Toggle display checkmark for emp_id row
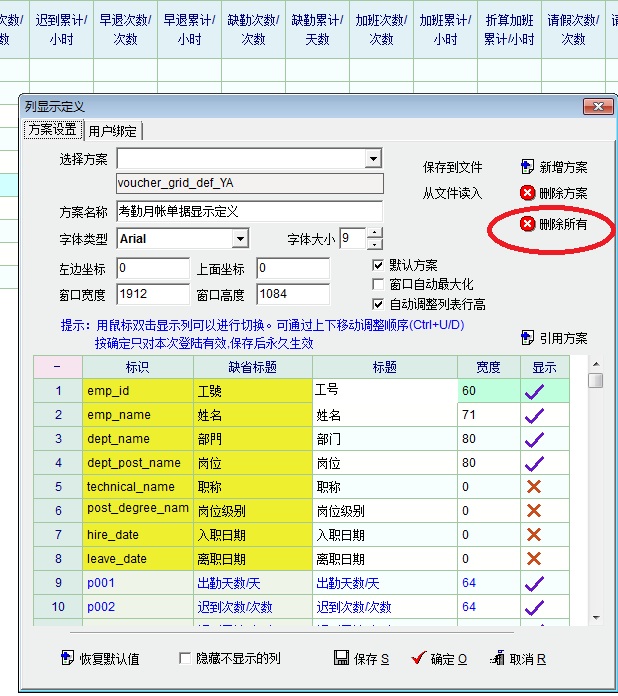The width and height of the screenshot is (618, 696). click(533, 391)
